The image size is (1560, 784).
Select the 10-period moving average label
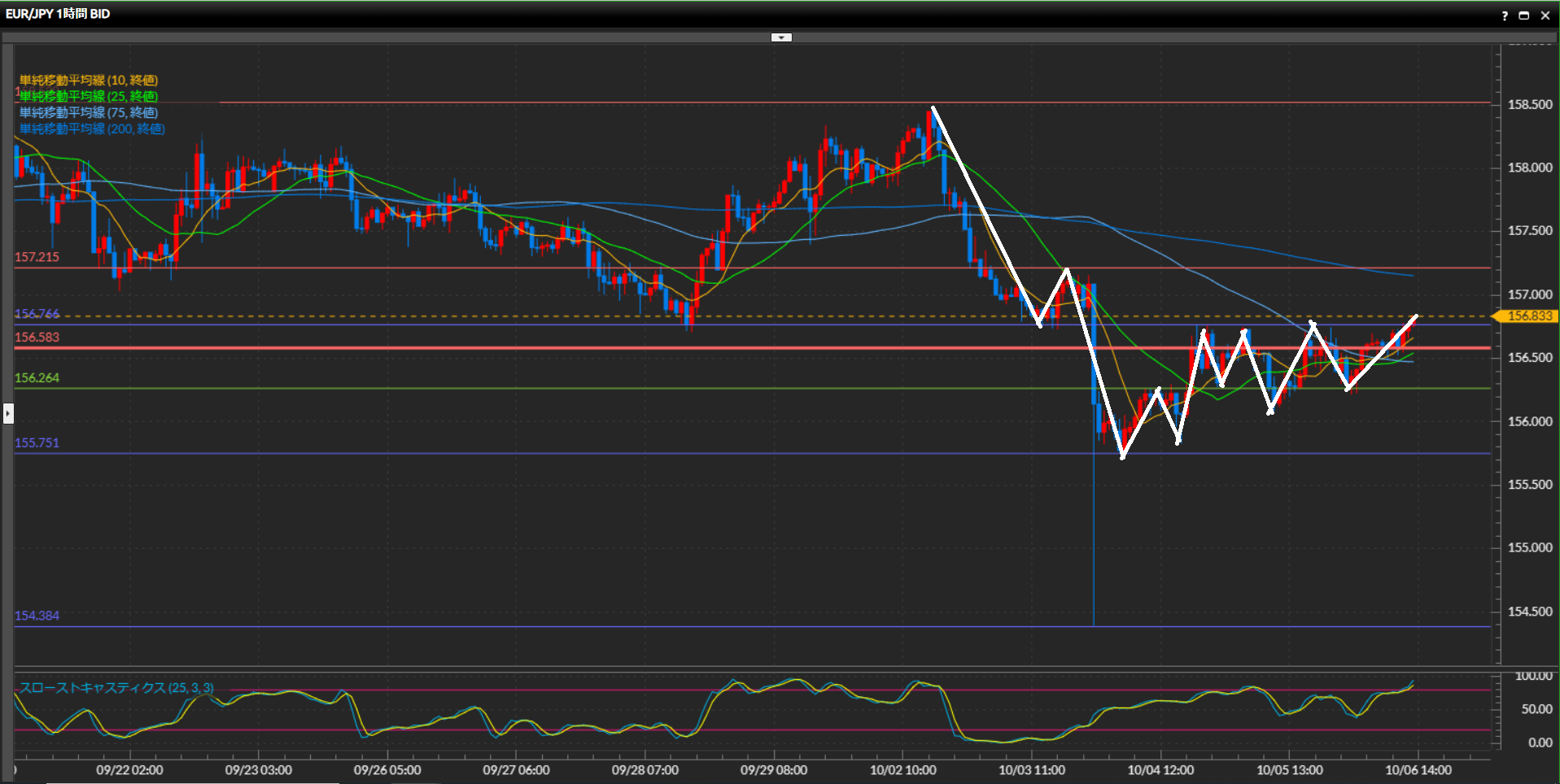click(89, 80)
